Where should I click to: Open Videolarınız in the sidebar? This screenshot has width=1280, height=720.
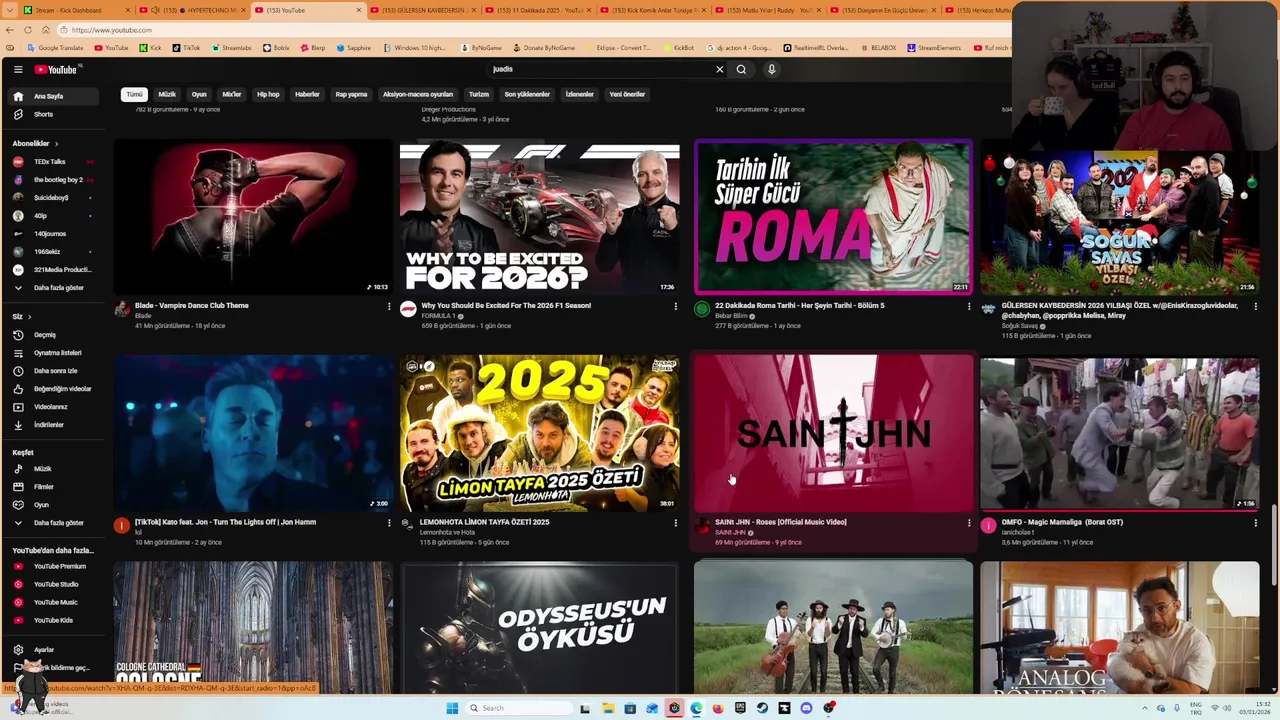pyautogui.click(x=53, y=407)
